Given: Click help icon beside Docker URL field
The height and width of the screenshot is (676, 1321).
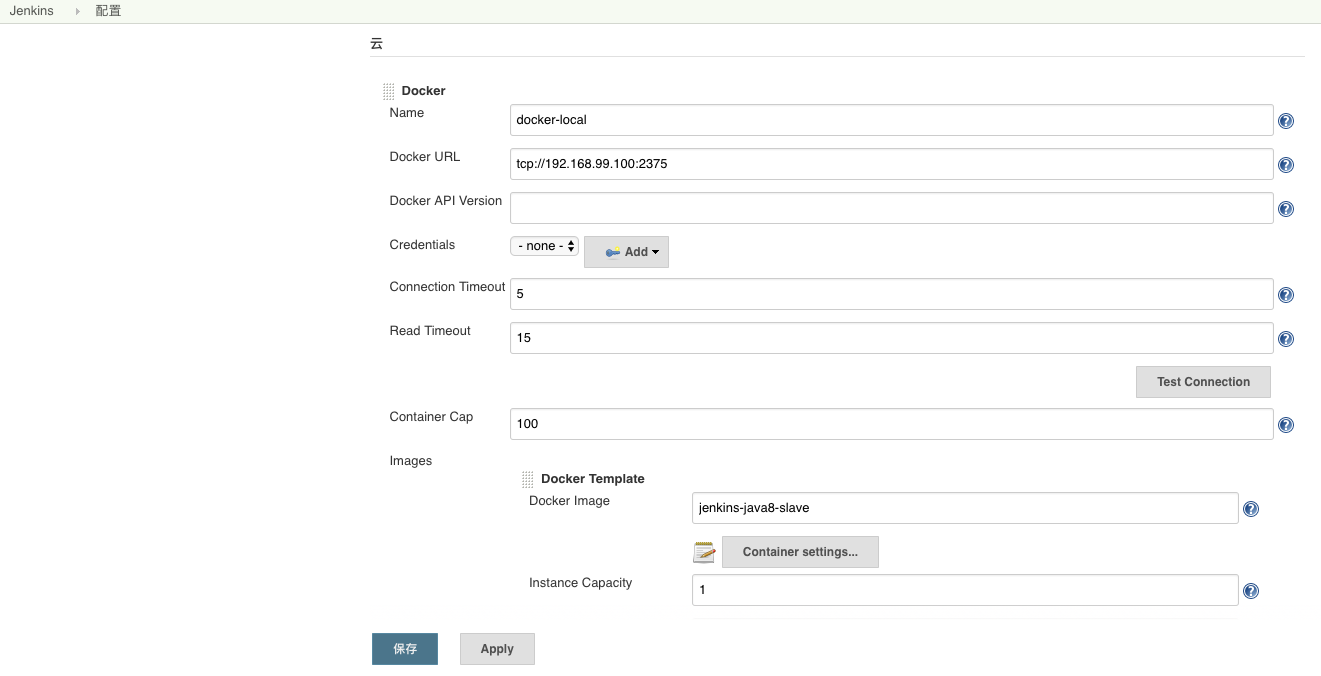Looking at the screenshot, I should [x=1286, y=165].
